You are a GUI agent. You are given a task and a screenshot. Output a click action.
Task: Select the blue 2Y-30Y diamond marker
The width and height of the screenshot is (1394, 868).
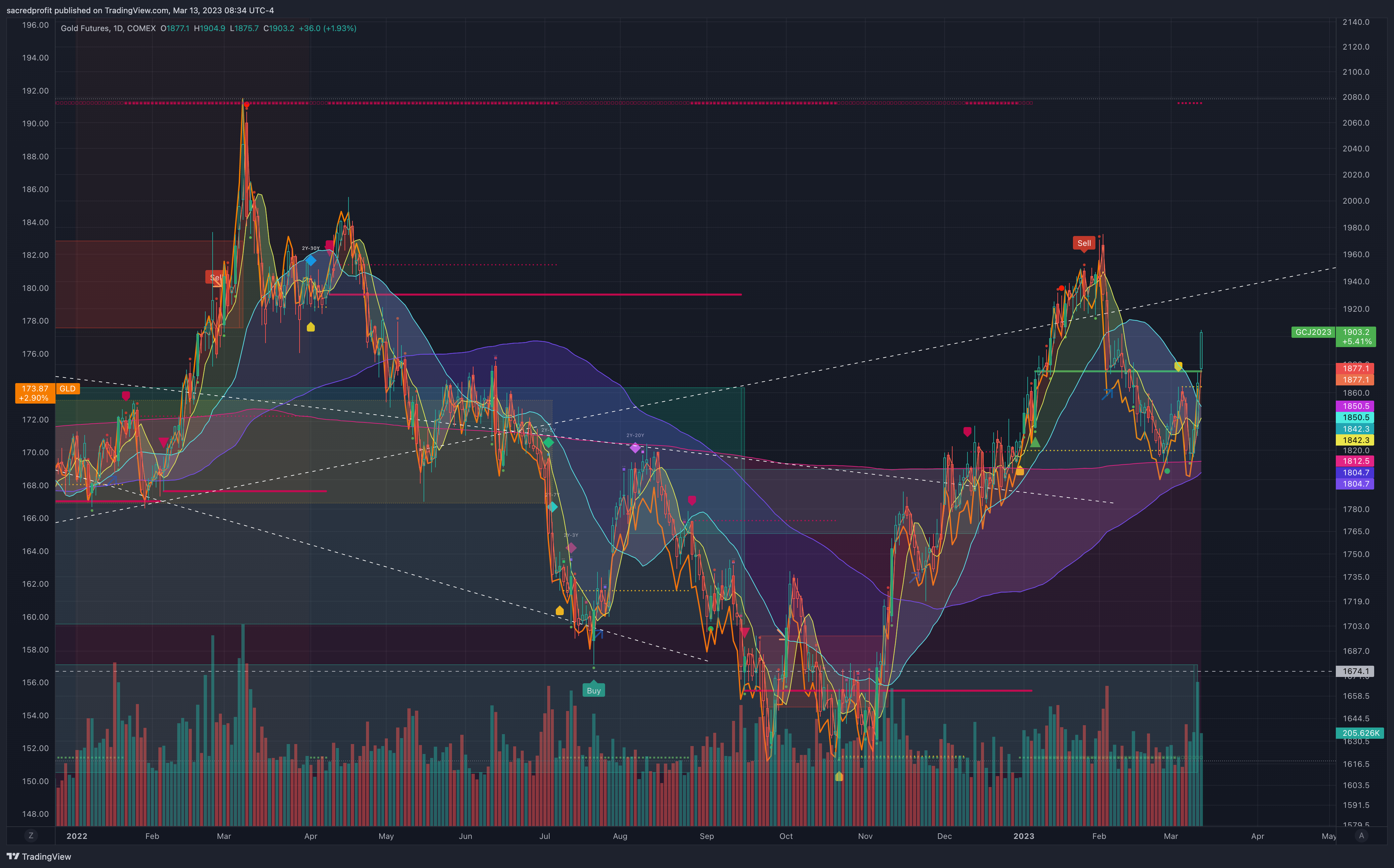pos(310,260)
